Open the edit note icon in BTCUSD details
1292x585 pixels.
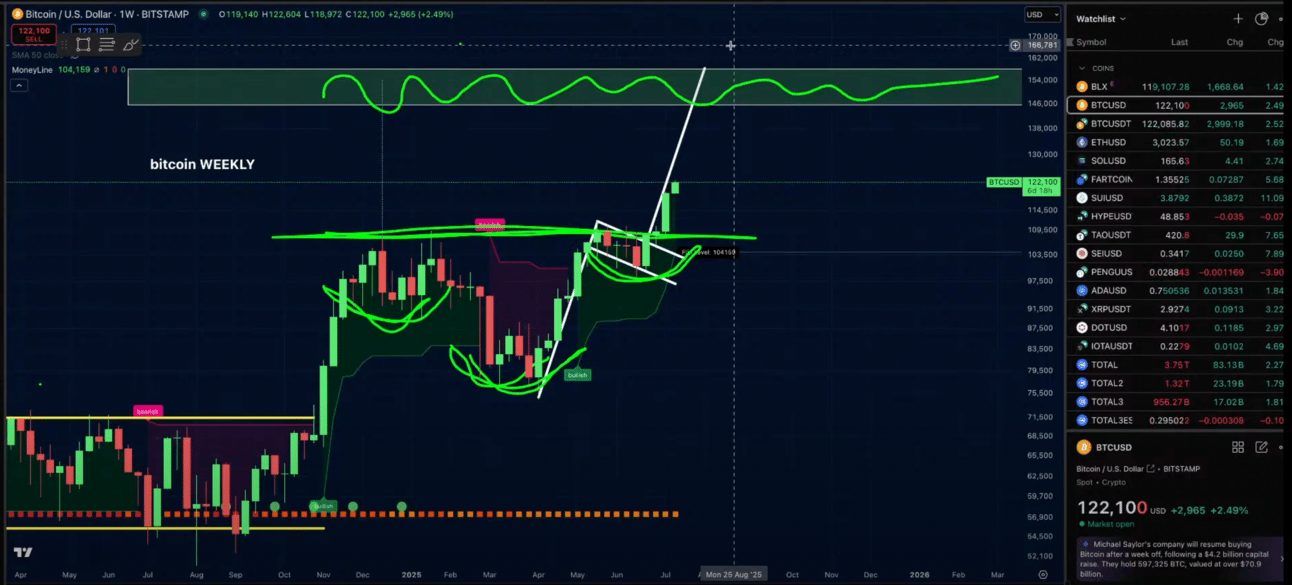1262,447
